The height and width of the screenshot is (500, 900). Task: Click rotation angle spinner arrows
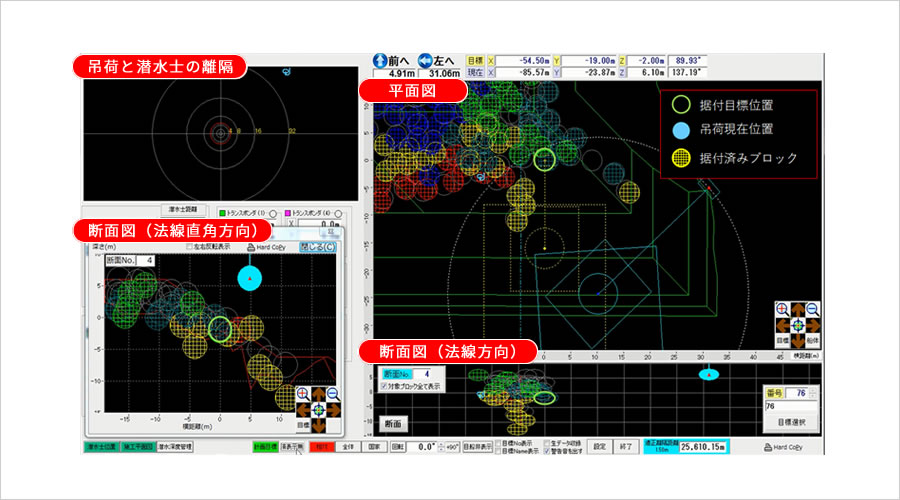click(441, 447)
